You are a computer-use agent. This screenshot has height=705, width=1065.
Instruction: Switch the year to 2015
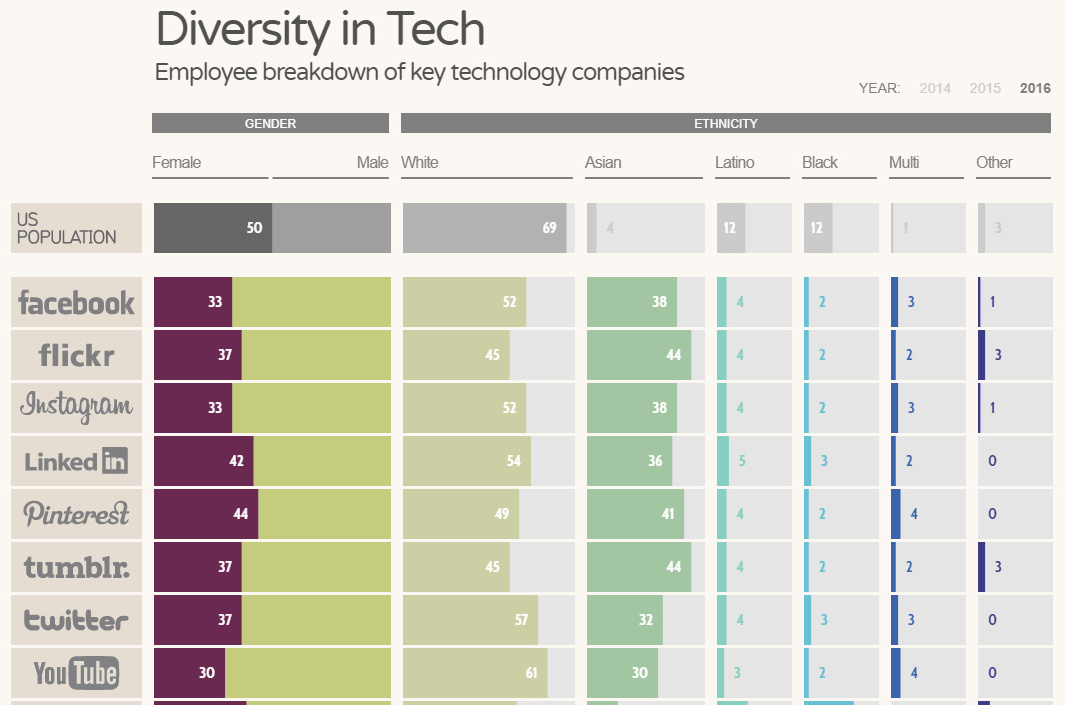pos(985,88)
